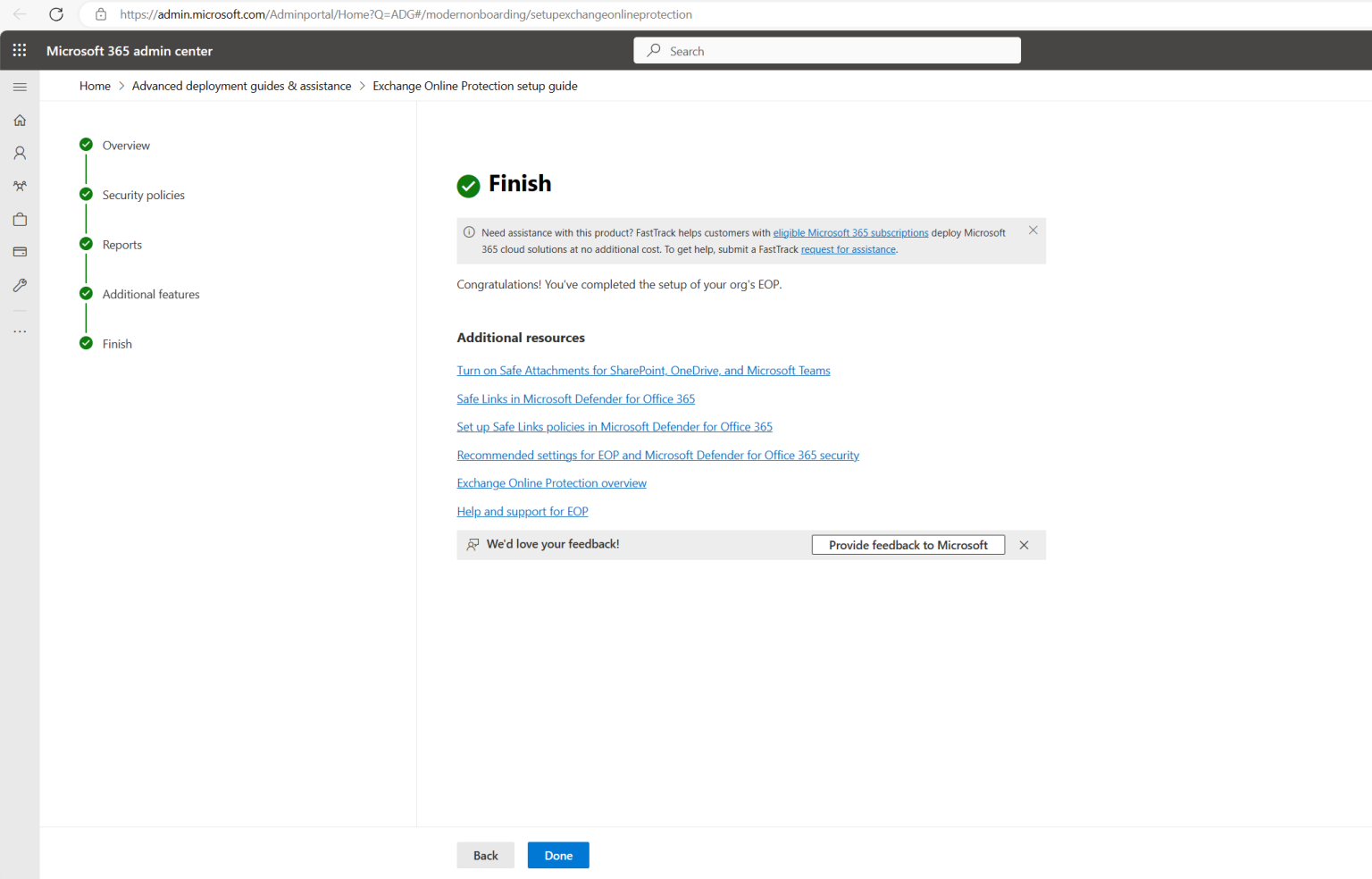
Task: Refresh the page in the browser
Action: point(55,14)
